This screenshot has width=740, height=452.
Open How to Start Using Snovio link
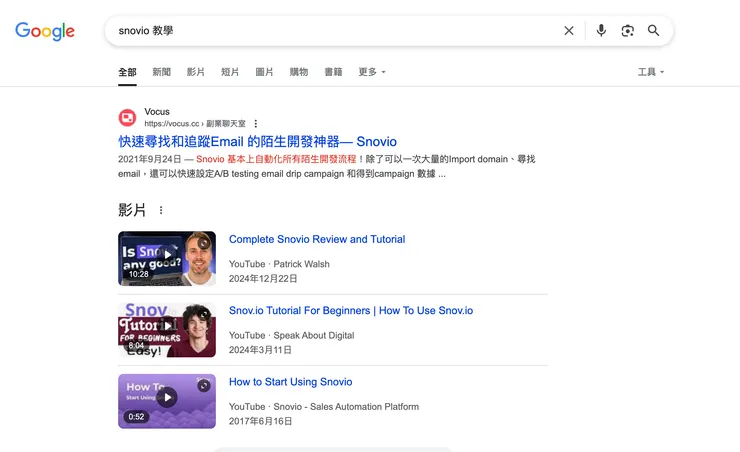pyautogui.click(x=291, y=382)
